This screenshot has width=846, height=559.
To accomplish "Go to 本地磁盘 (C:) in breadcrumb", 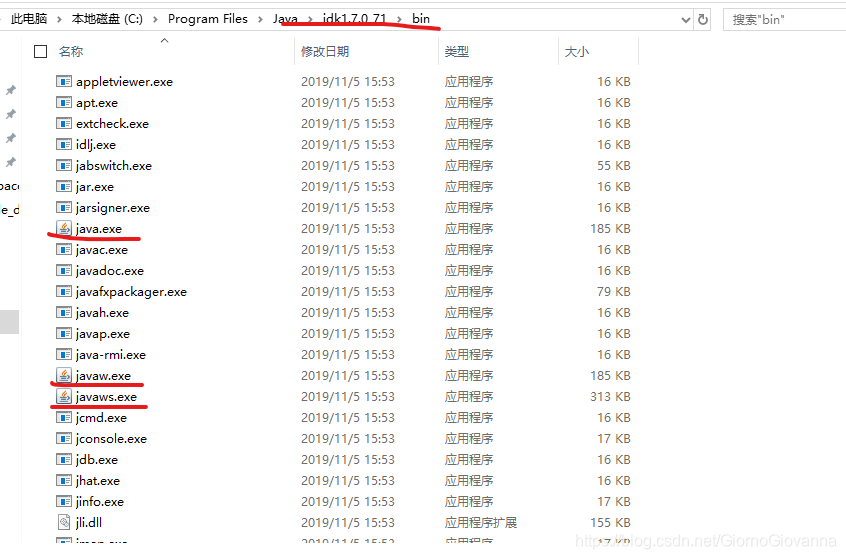I will click(107, 19).
